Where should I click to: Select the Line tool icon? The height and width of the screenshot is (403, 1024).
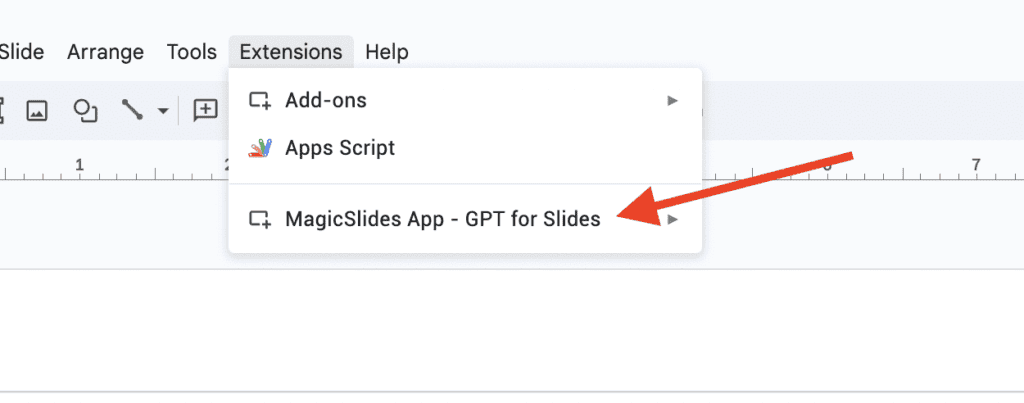(x=132, y=110)
